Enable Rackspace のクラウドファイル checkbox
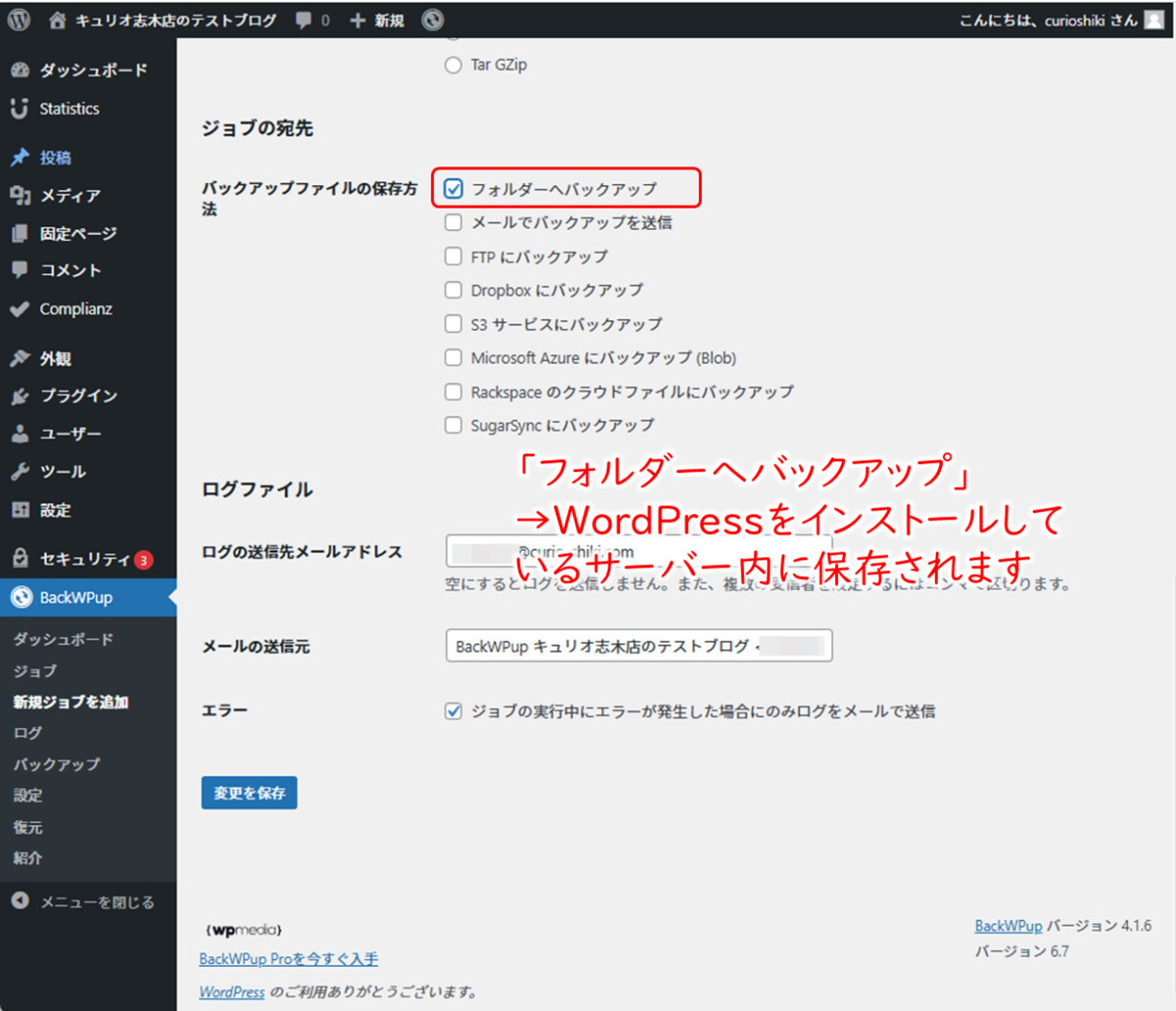Viewport: 1176px width, 1011px height. pyautogui.click(x=453, y=392)
